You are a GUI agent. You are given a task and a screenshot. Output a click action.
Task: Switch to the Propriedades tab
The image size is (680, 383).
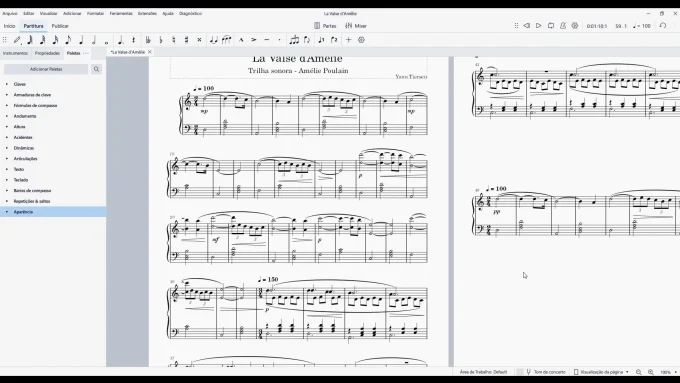point(47,53)
